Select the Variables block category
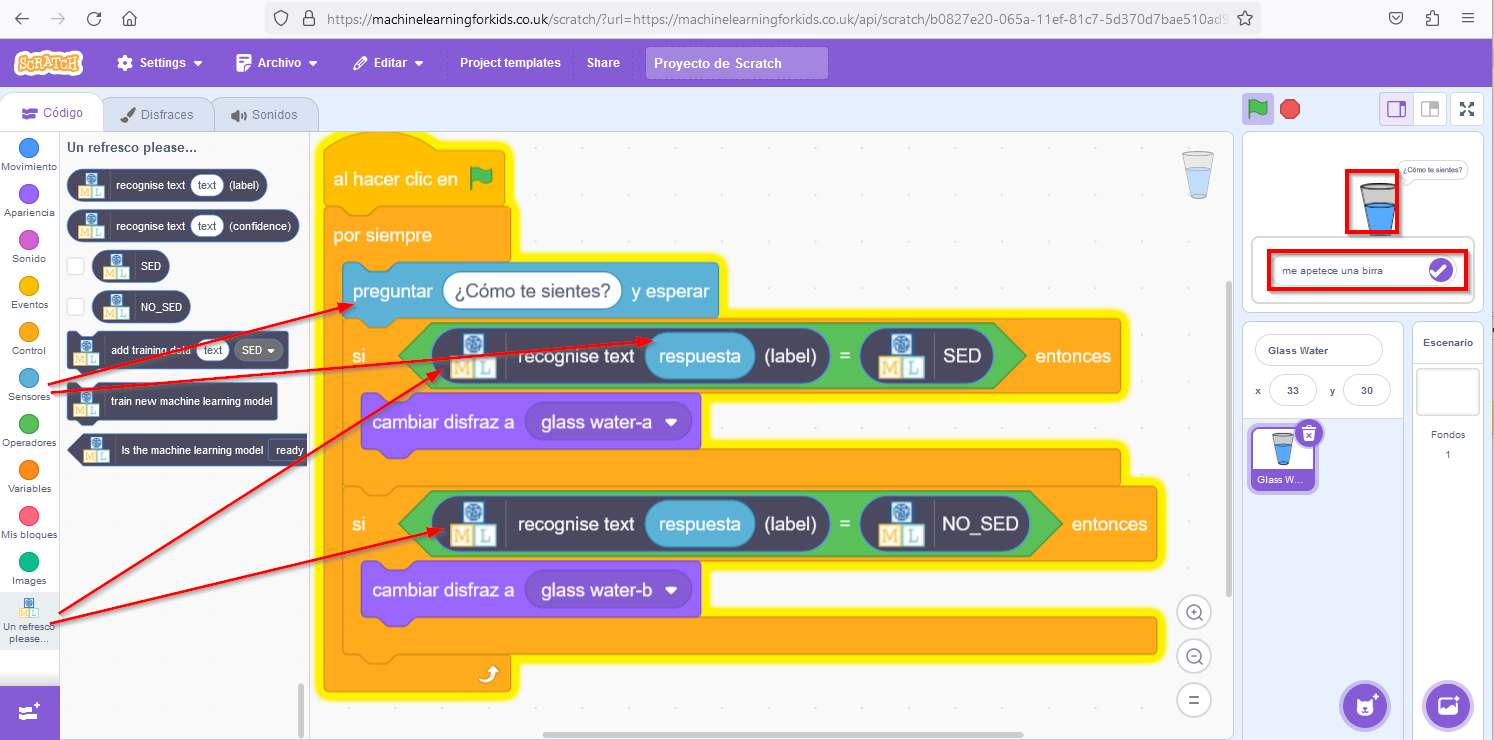 point(29,477)
